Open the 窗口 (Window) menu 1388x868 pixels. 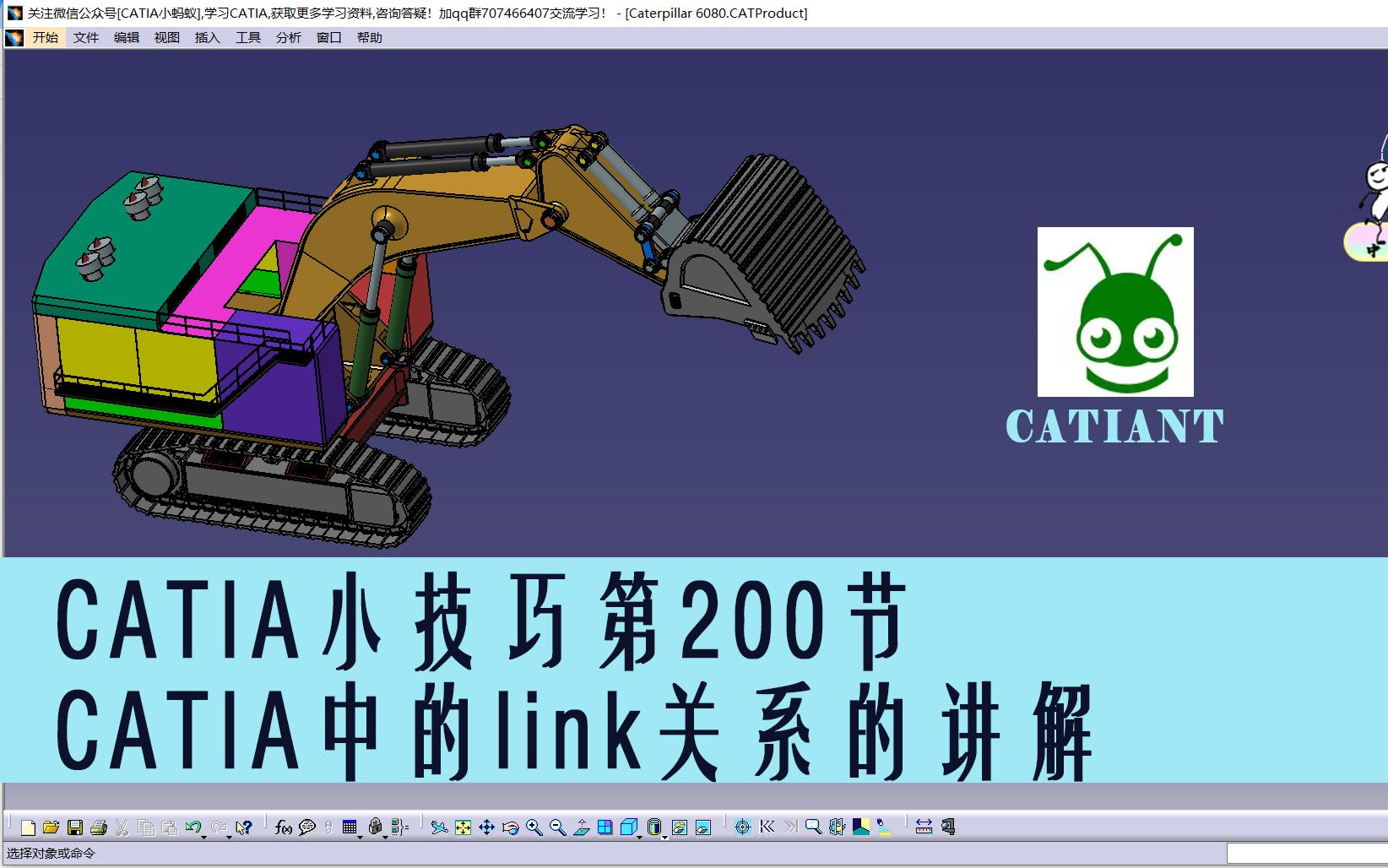click(x=329, y=37)
